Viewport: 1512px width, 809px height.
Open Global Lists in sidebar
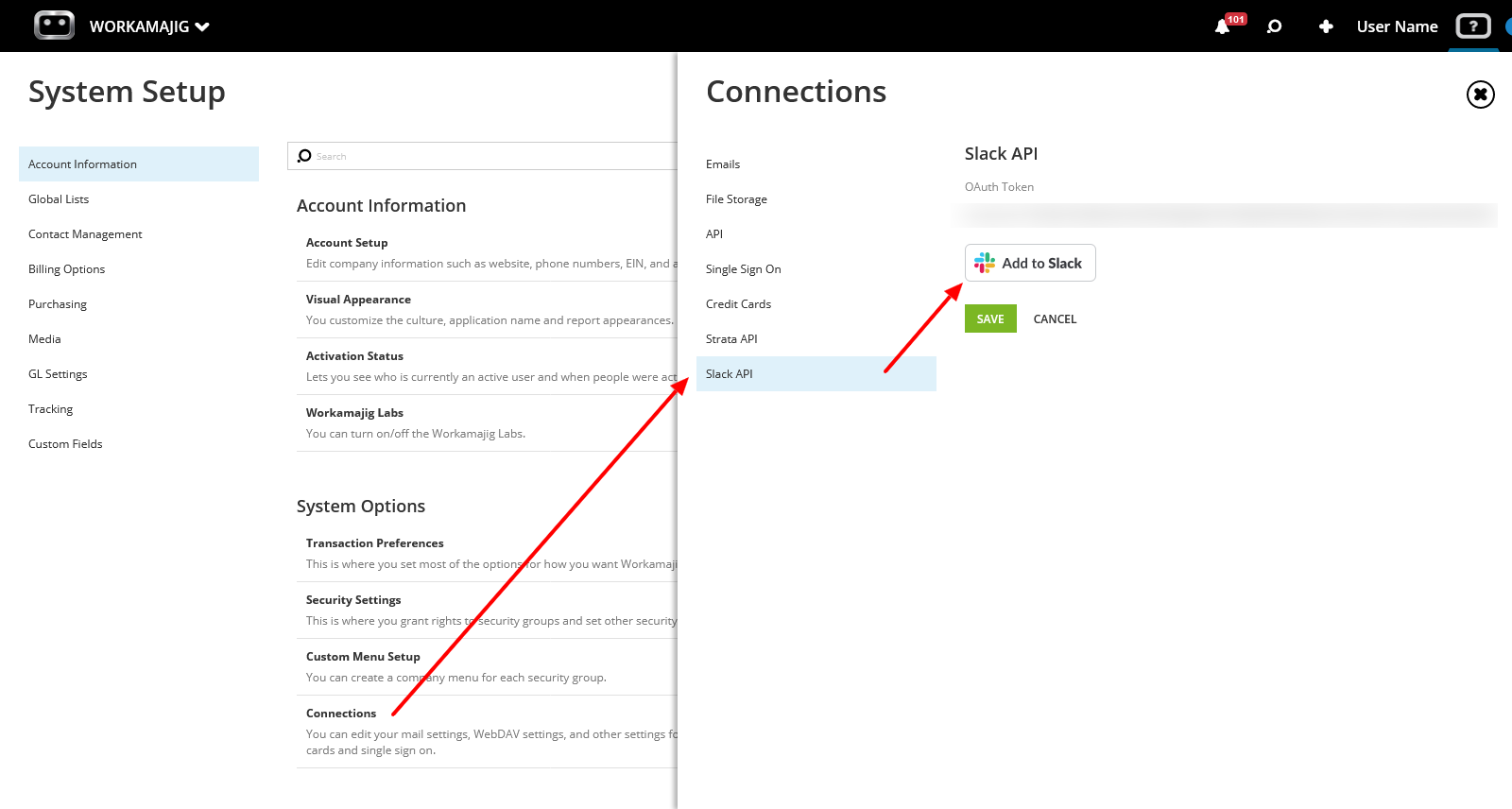pyautogui.click(x=139, y=199)
